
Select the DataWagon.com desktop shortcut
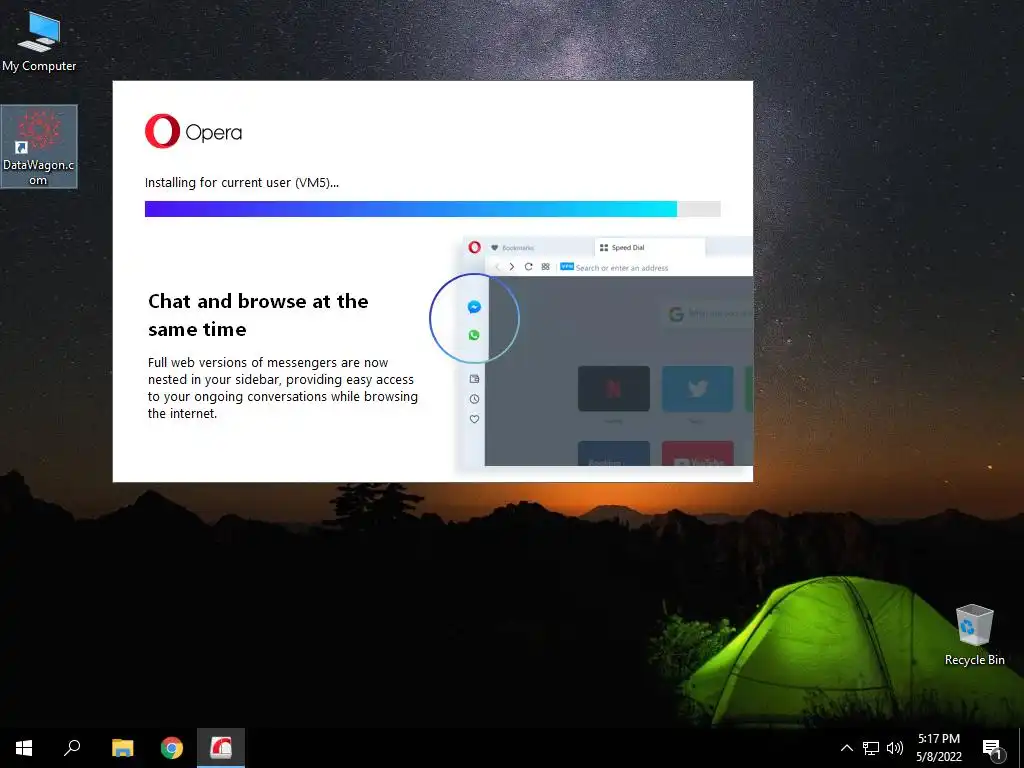(x=39, y=146)
